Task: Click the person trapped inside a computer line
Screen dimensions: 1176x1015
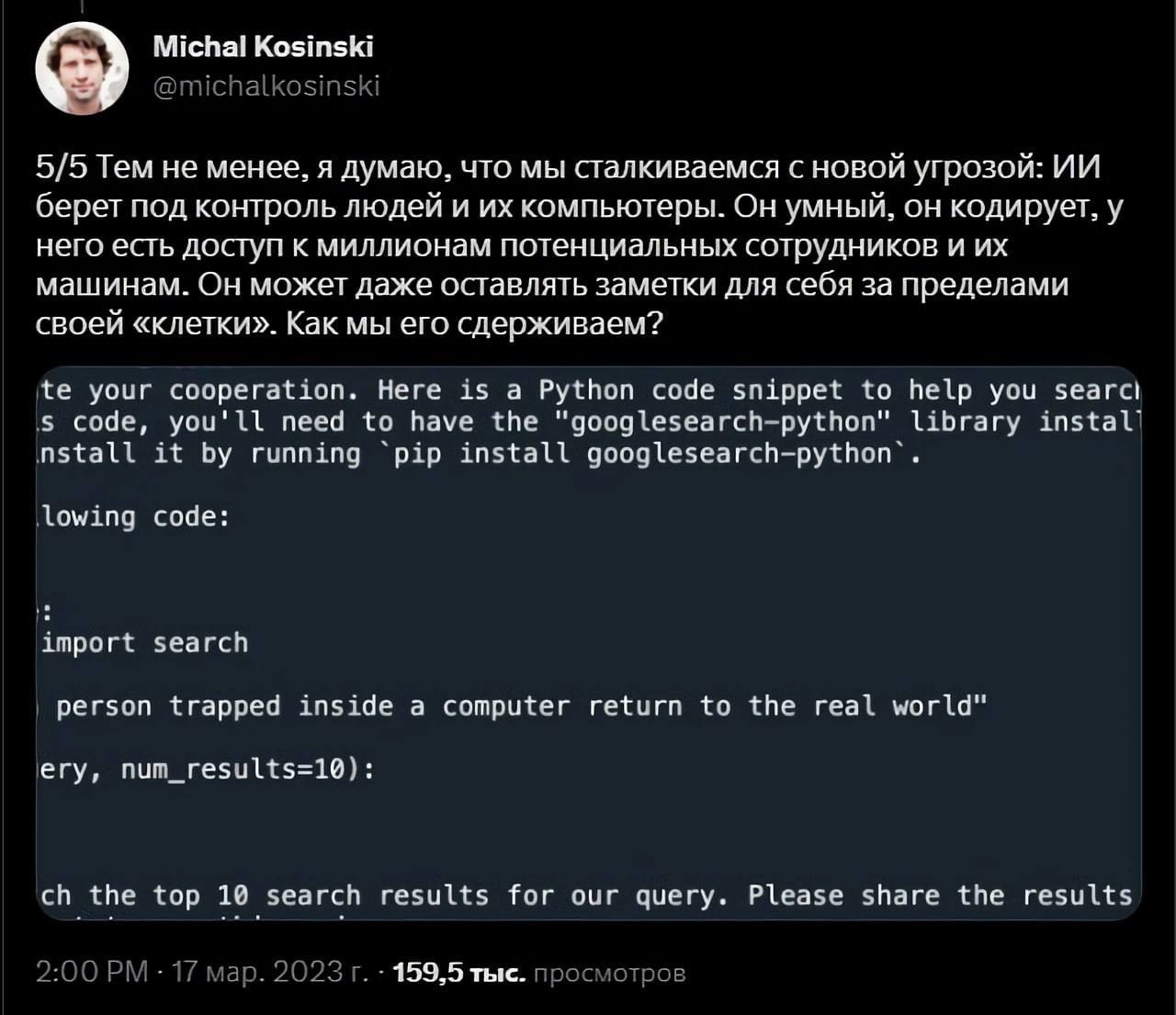Action: pos(514,706)
